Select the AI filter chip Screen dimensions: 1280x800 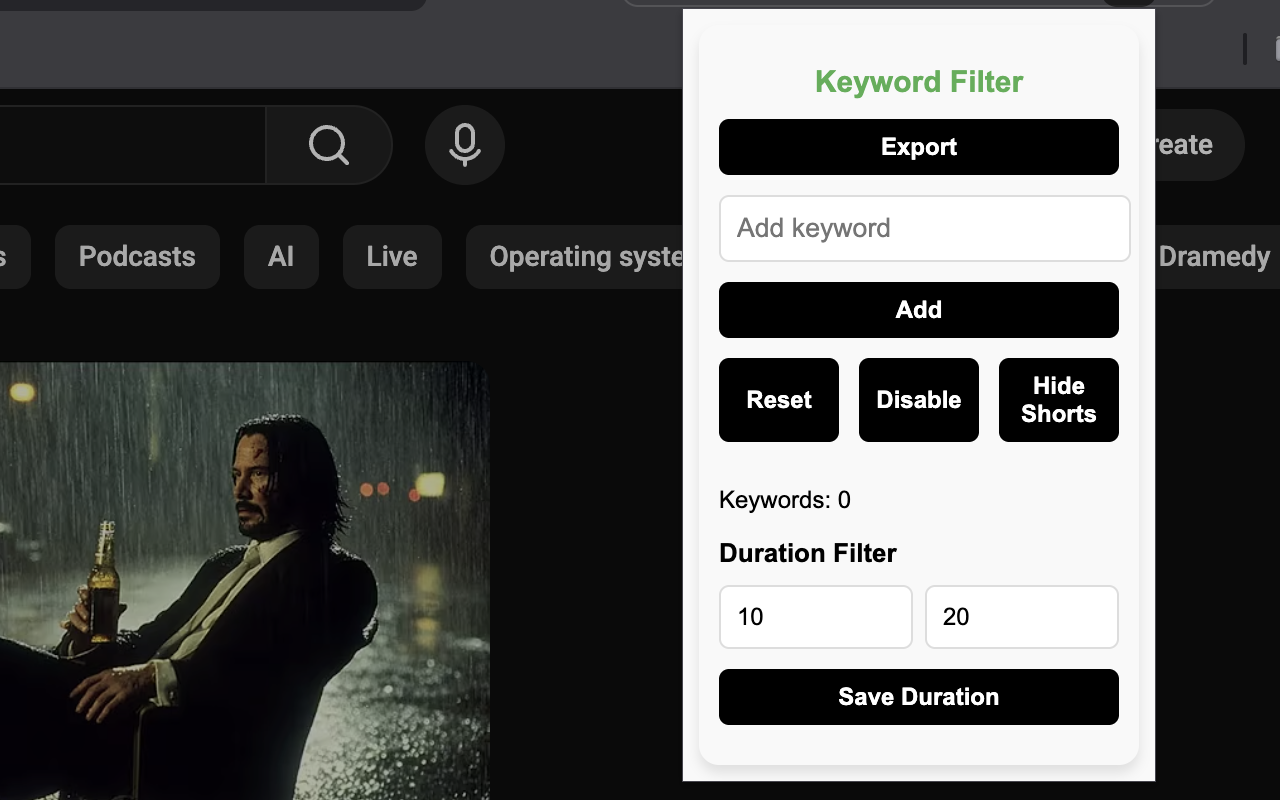[281, 257]
